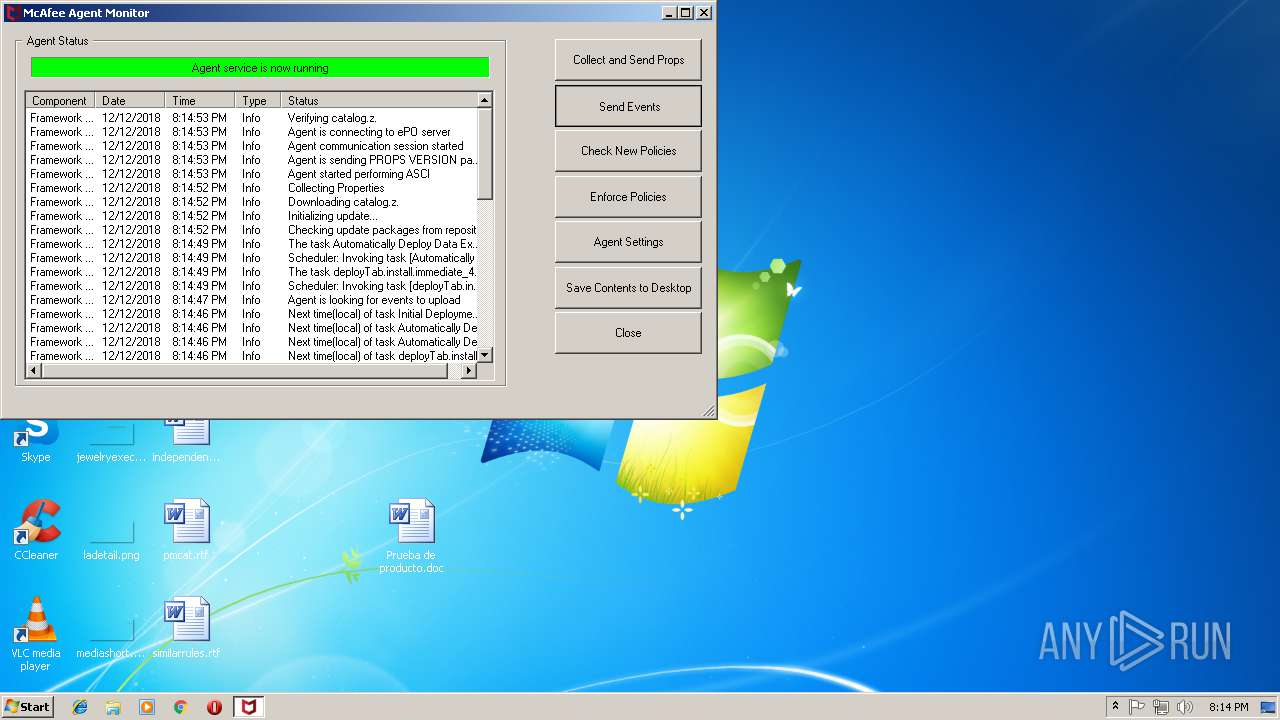This screenshot has height=720, width=1280.
Task: Open the network status tray icon
Action: (x=1161, y=707)
